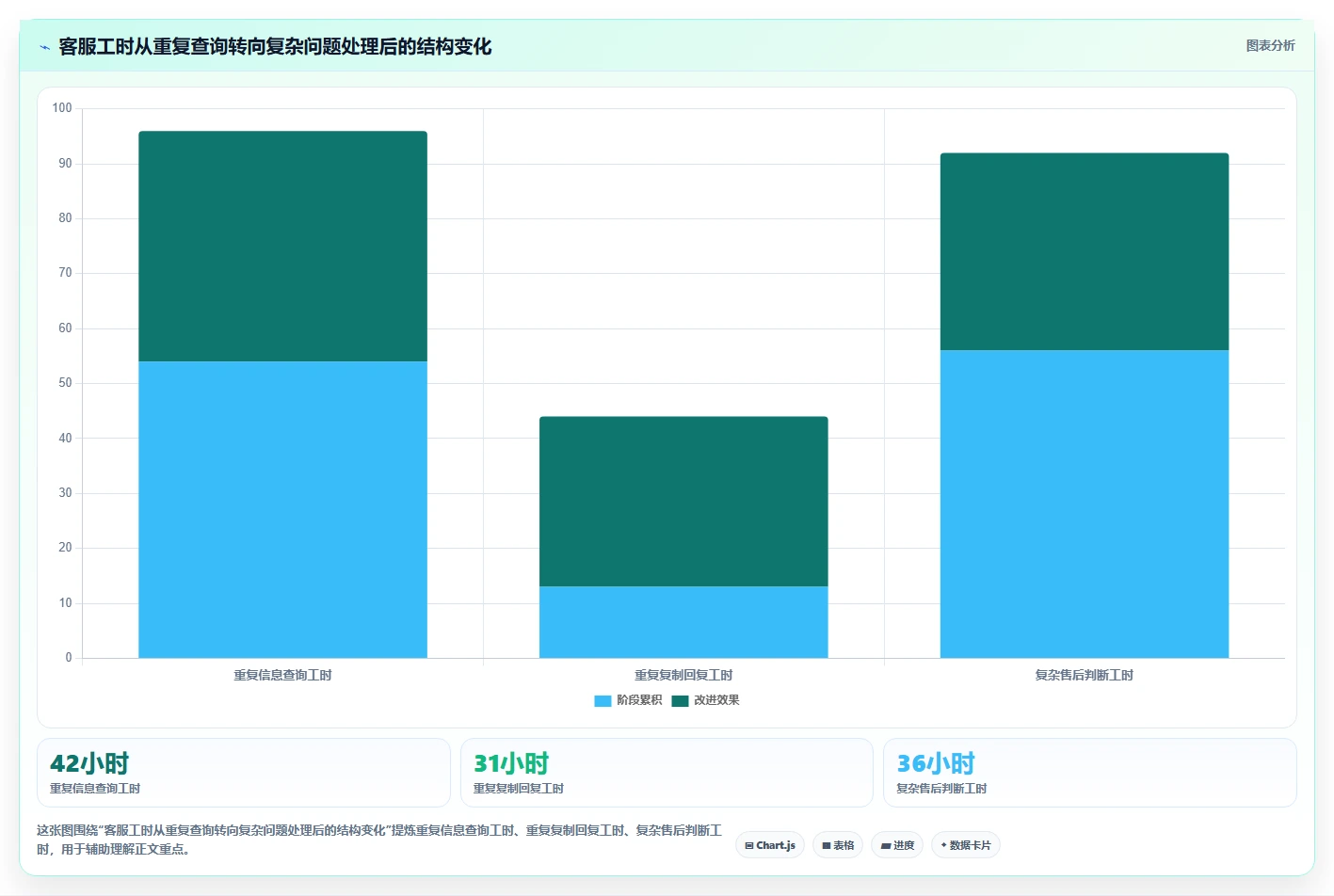
Task: Click the description paragraph starting with 这张图围绕
Action: pyautogui.click(x=379, y=840)
